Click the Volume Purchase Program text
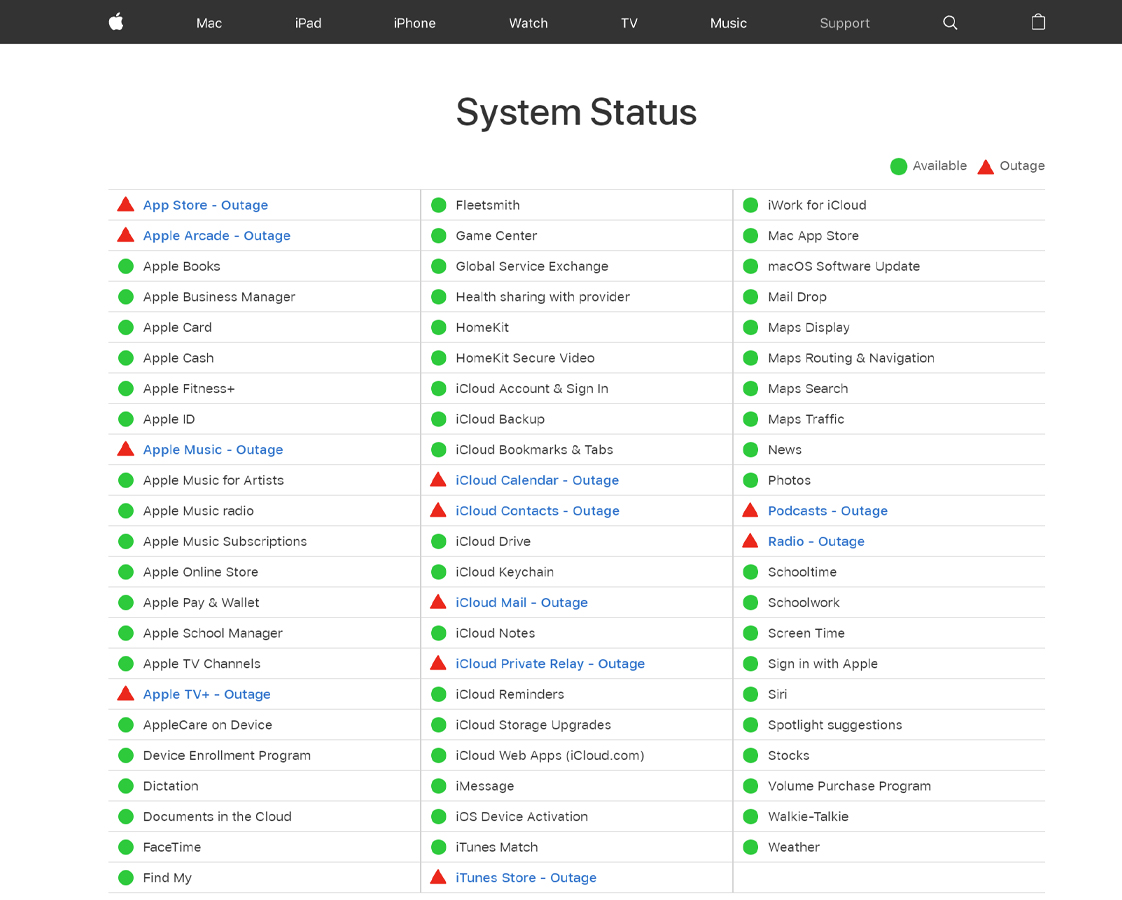 849,786
